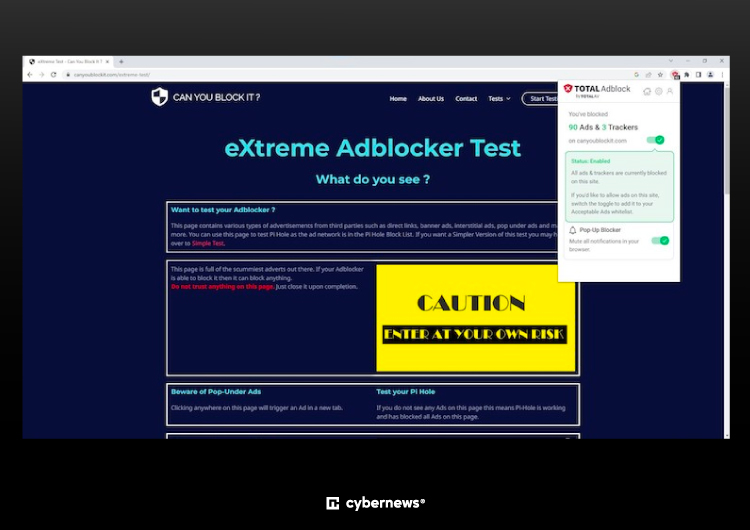Click the Want to test your Adblocker ? heading
Screen dimensions: 750x530
click(x=223, y=210)
